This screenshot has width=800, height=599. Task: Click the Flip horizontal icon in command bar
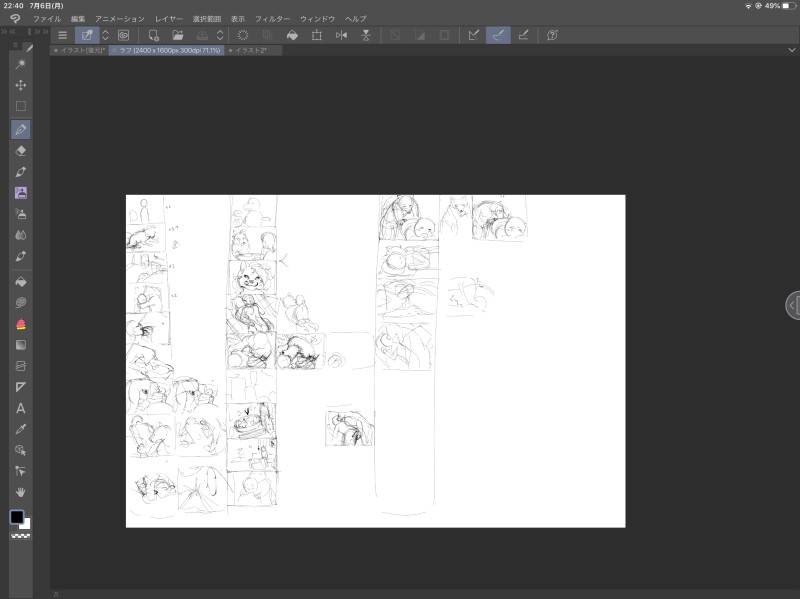[342, 35]
